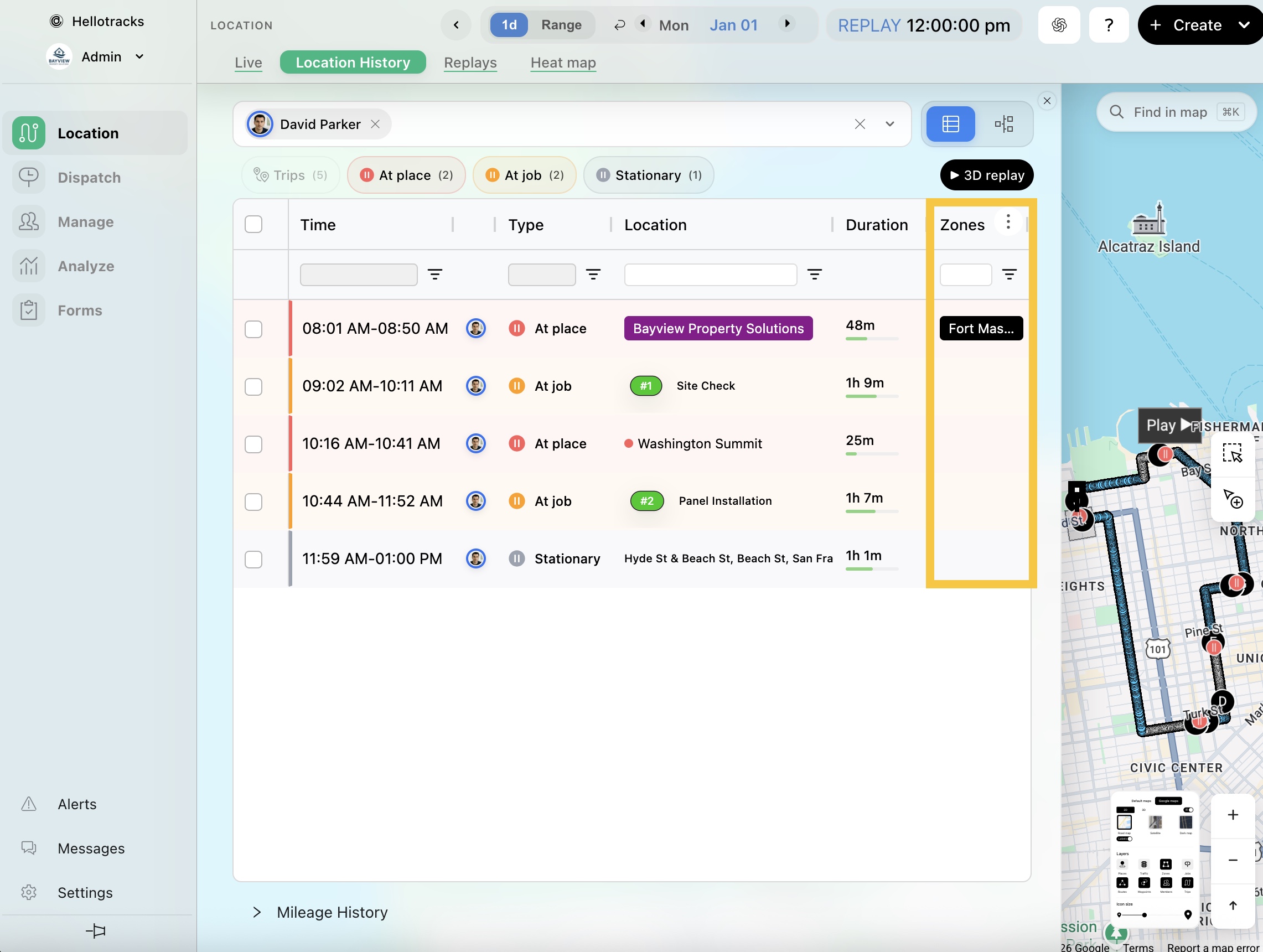The width and height of the screenshot is (1263, 952).
Task: Open the Manage section
Action: pos(95,221)
